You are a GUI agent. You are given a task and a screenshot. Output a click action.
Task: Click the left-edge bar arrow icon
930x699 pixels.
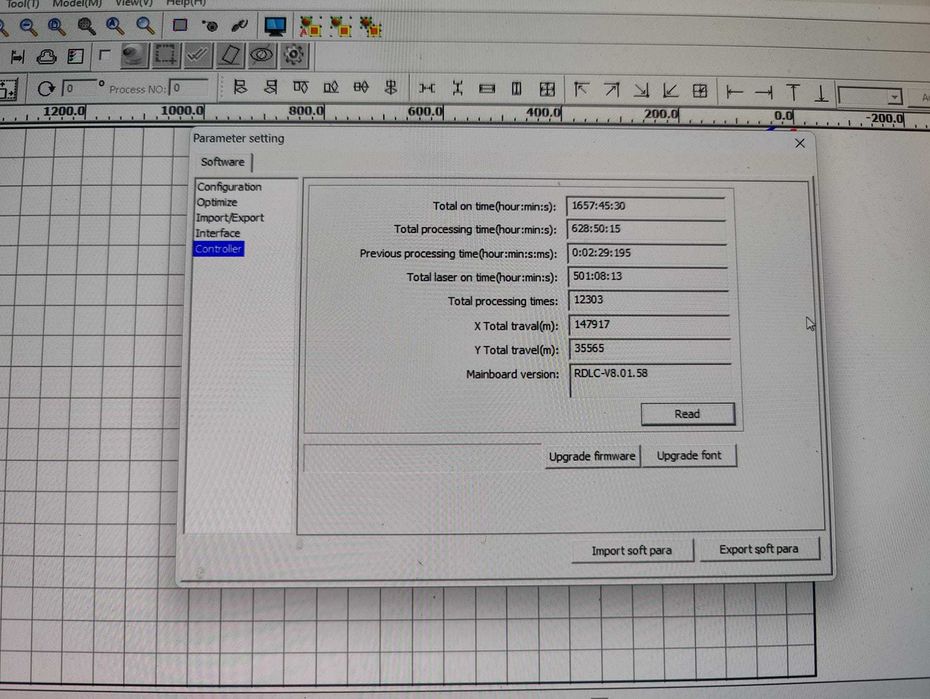tap(734, 92)
